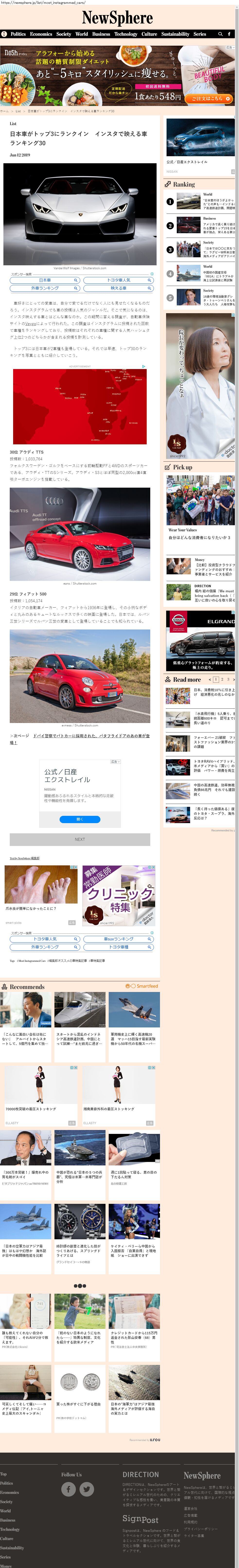239x1568 pixels.
Task: Click the Nissan Elgrand ad banner
Action: pos(200,641)
